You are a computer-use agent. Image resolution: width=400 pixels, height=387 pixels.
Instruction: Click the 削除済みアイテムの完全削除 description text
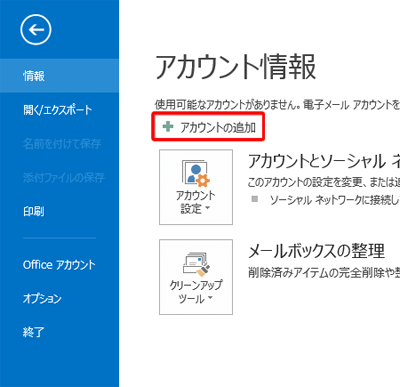click(324, 273)
